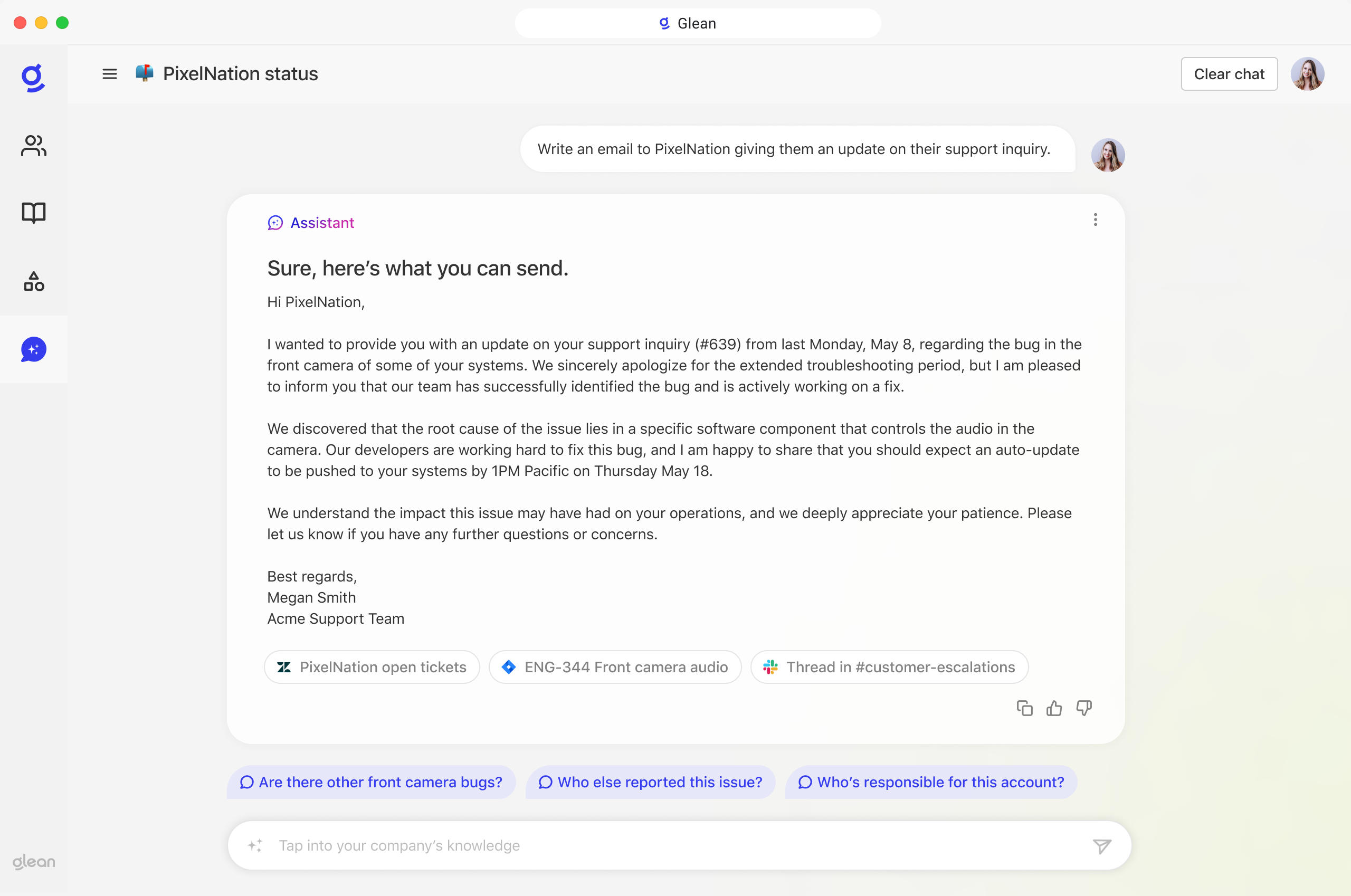The image size is (1351, 896).
Task: Open the ENG-344 Front camera audio ticket
Action: tap(615, 667)
